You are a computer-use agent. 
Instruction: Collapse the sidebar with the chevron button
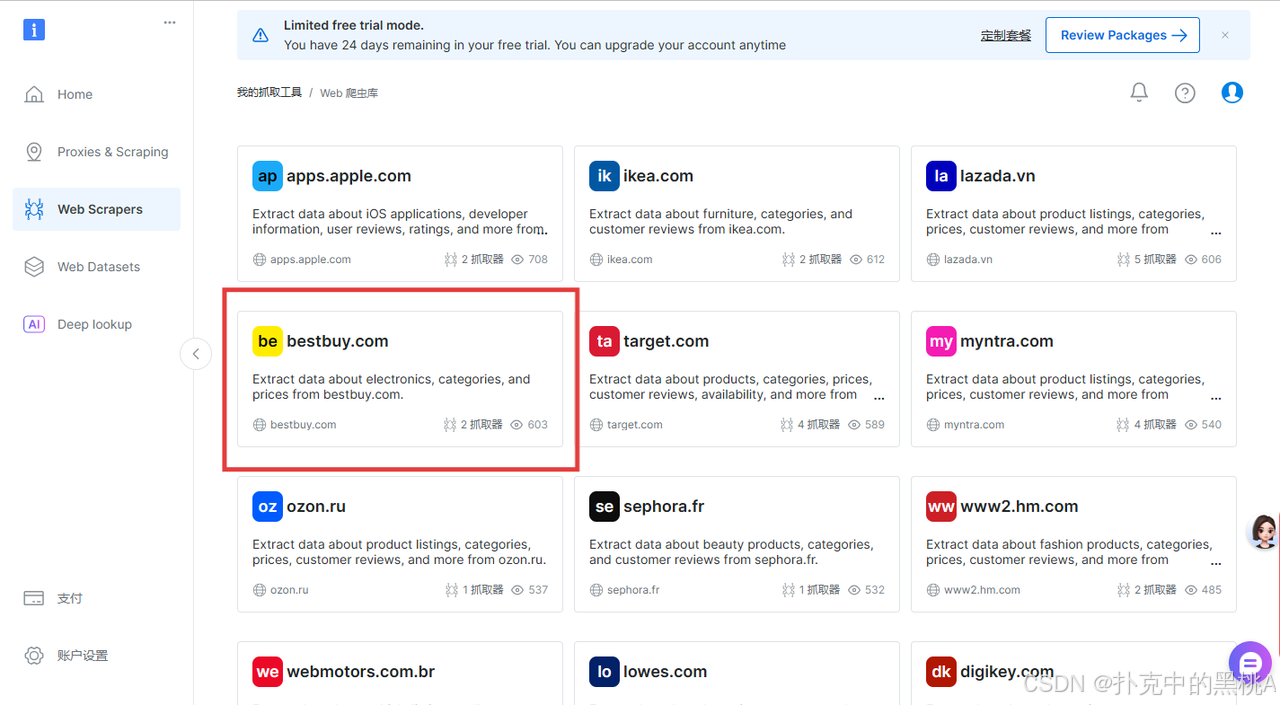tap(196, 354)
